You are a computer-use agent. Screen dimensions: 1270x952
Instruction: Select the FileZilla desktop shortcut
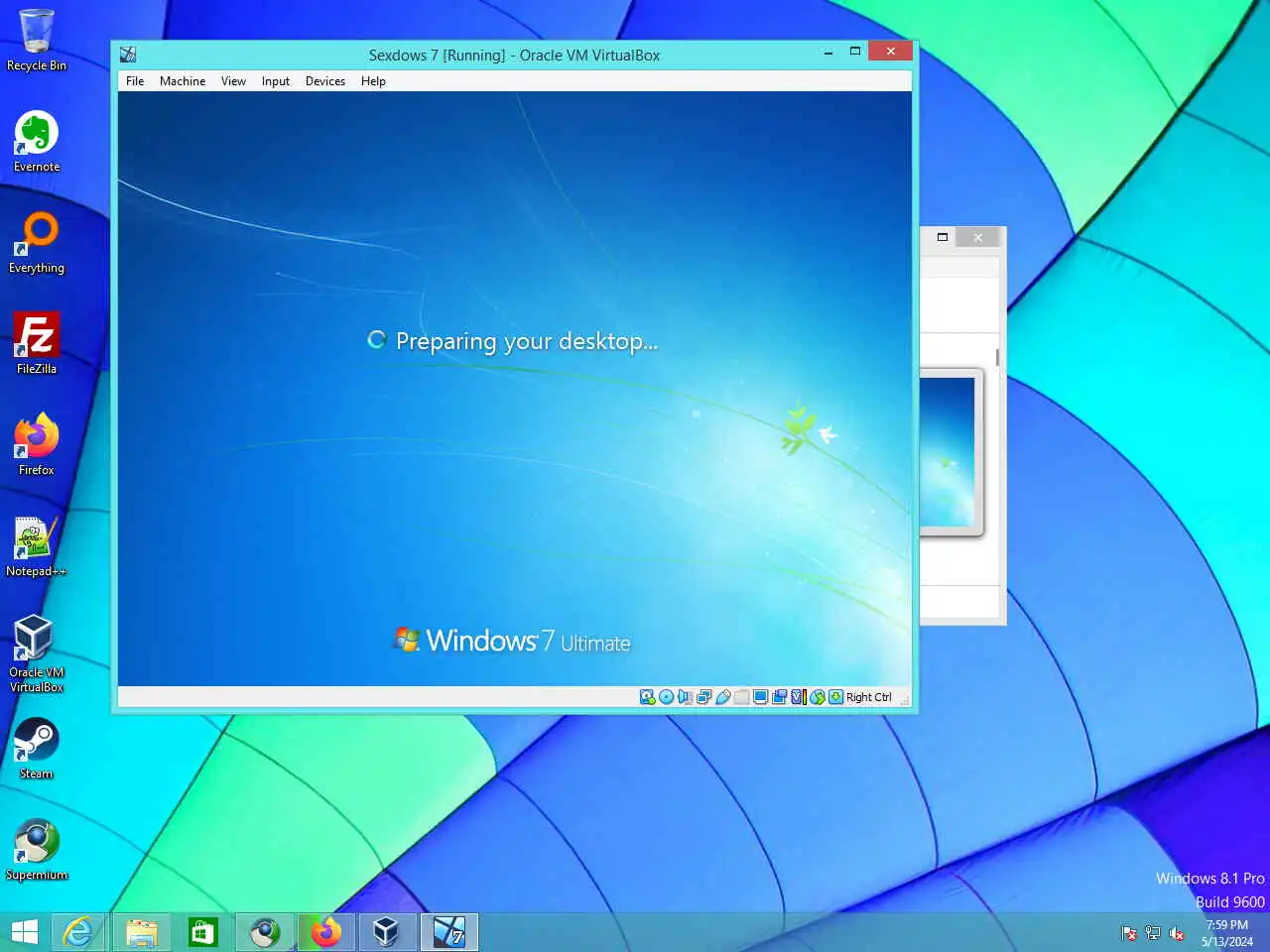tap(37, 344)
